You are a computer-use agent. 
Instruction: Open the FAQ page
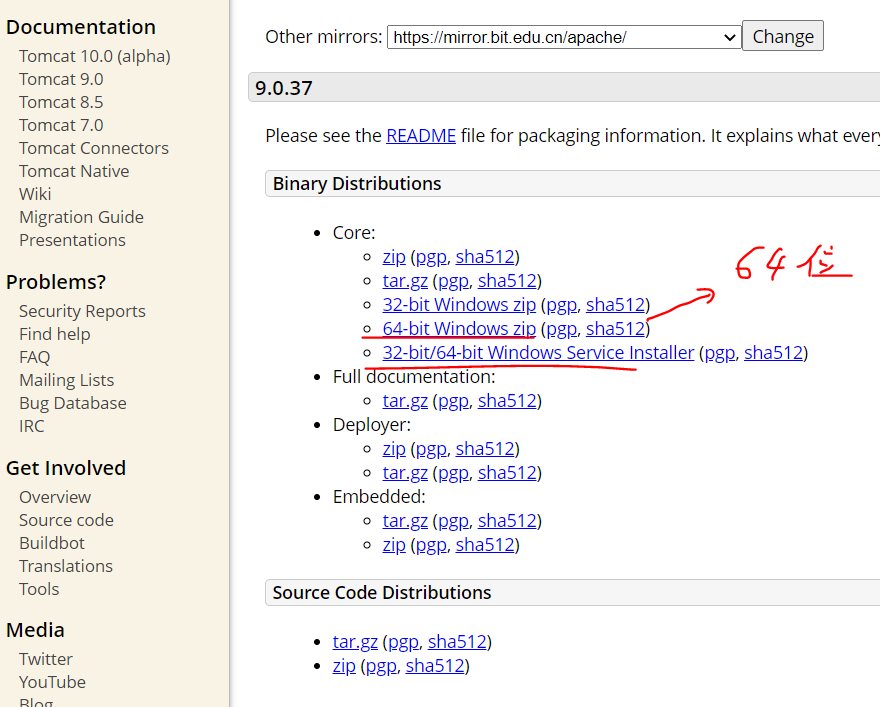click(34, 357)
